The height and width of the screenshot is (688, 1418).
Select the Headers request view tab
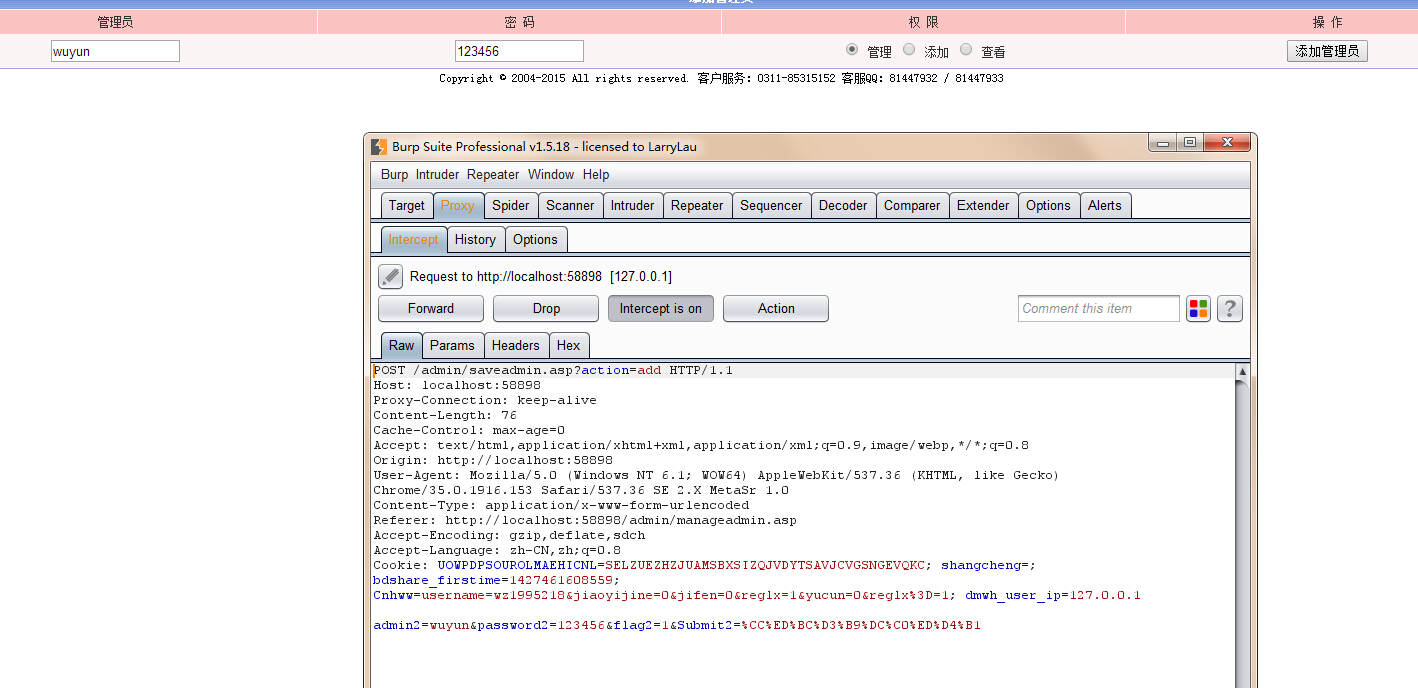[516, 346]
